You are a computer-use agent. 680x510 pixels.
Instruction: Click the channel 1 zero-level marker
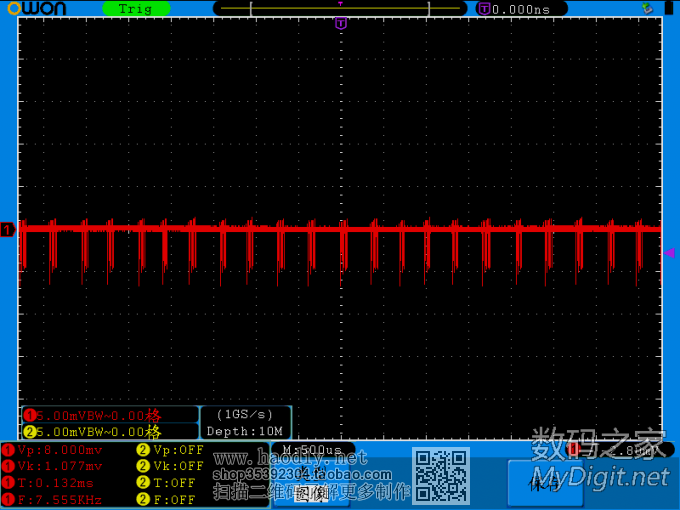point(8,231)
